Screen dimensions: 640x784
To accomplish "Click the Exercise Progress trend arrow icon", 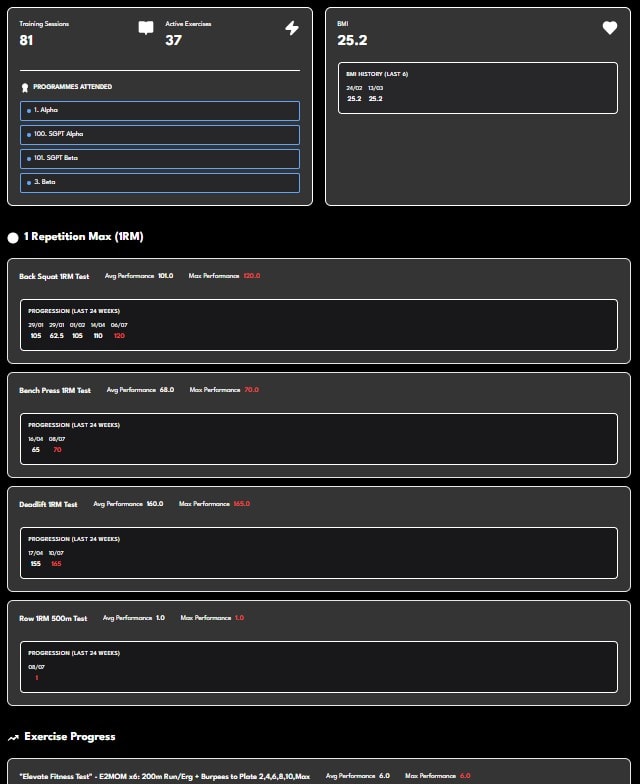I will [14, 738].
